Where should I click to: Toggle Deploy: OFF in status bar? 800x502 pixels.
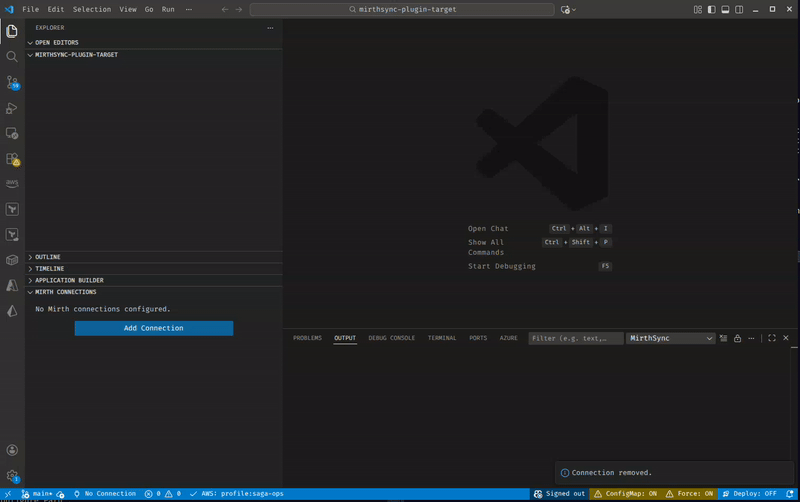pyautogui.click(x=749, y=494)
